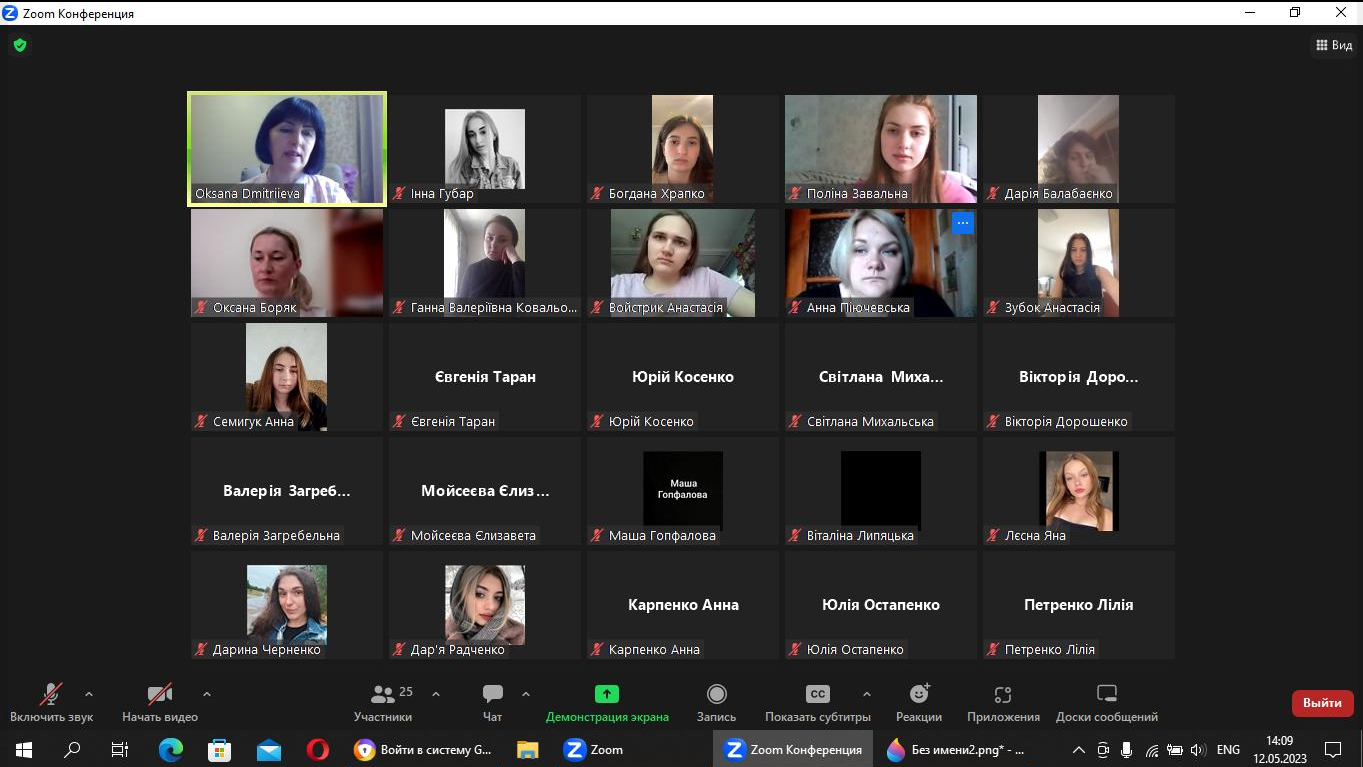Click the green encryption shield icon

19,45
